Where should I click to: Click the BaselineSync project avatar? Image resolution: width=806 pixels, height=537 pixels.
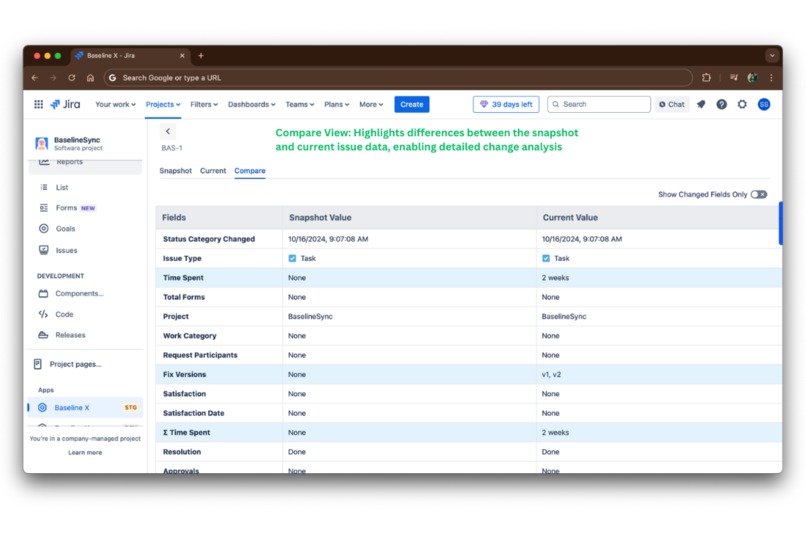pos(42,143)
